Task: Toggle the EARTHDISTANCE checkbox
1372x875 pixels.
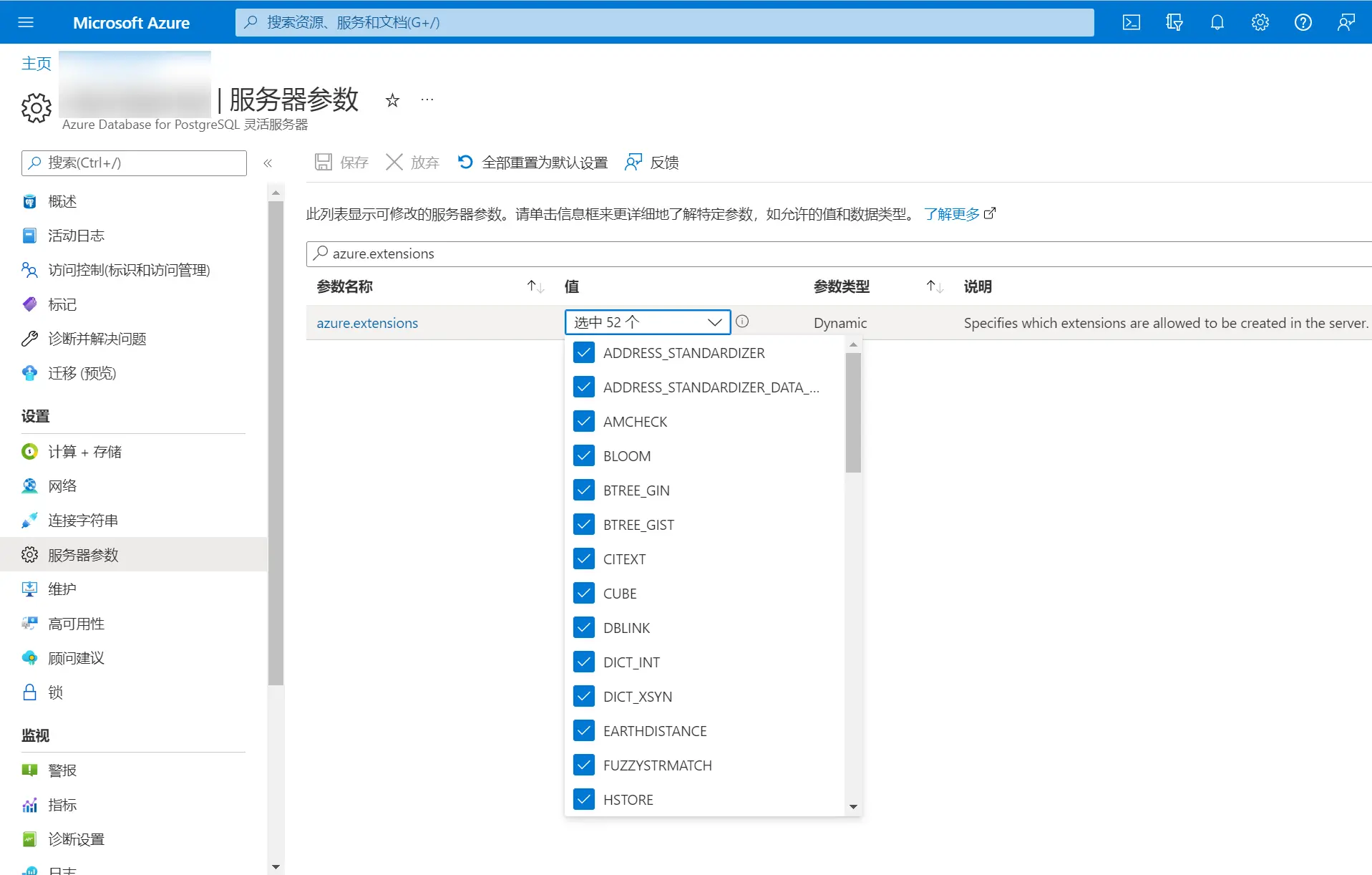Action: (x=584, y=730)
